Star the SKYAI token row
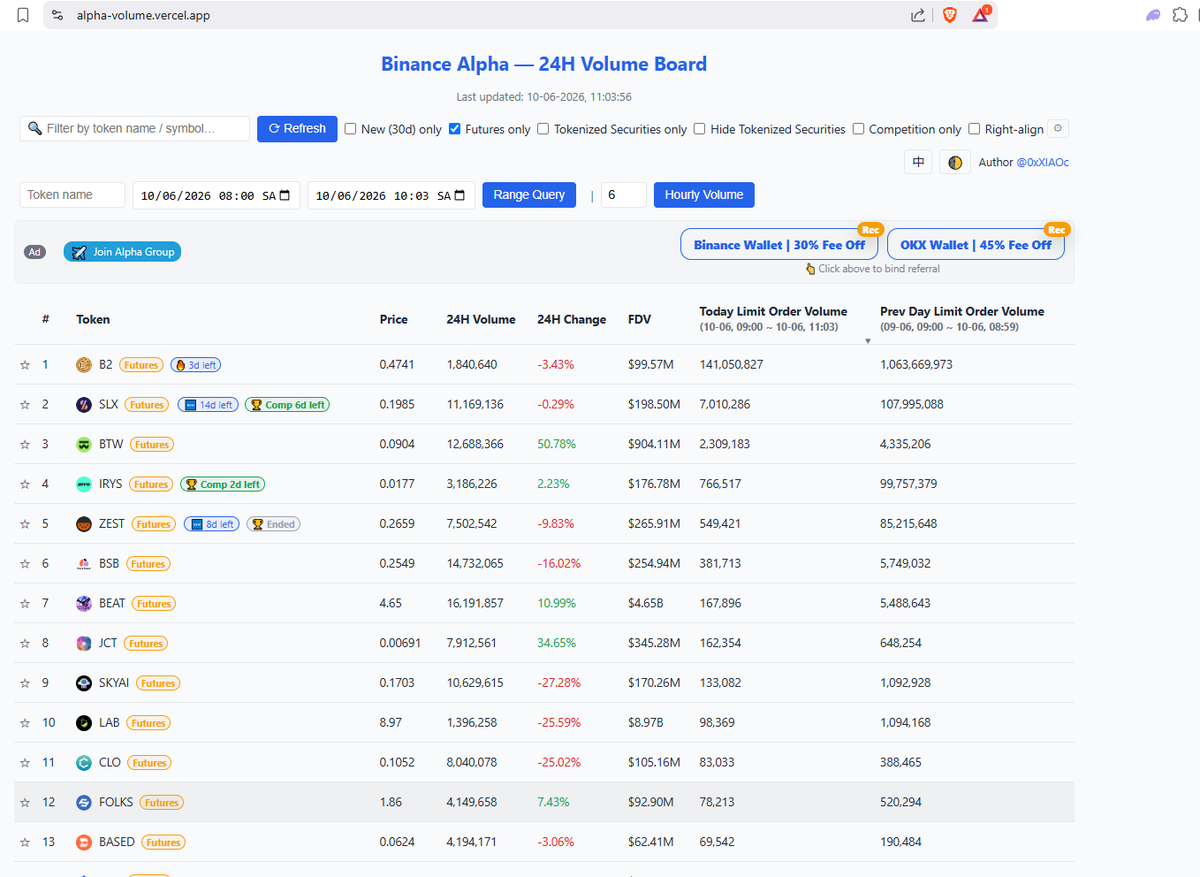The image size is (1200, 877). (x=25, y=683)
